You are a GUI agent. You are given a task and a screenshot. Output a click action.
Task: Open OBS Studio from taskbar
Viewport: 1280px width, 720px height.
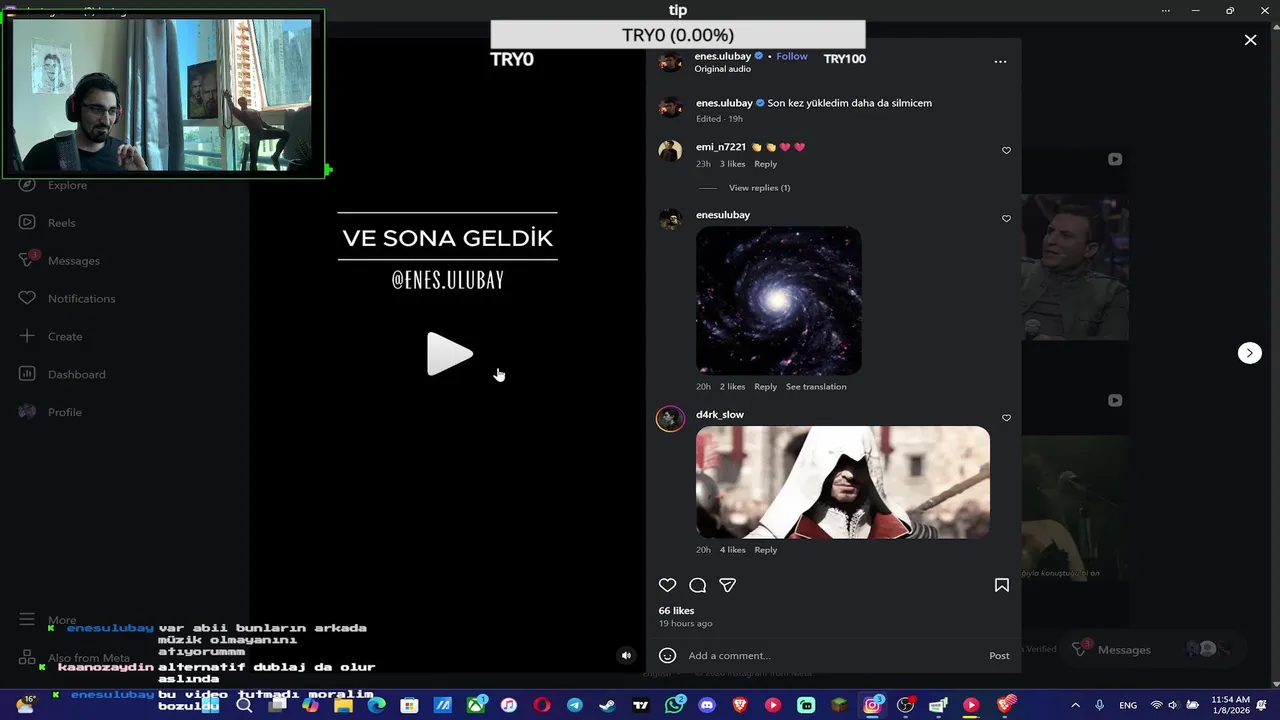905,705
